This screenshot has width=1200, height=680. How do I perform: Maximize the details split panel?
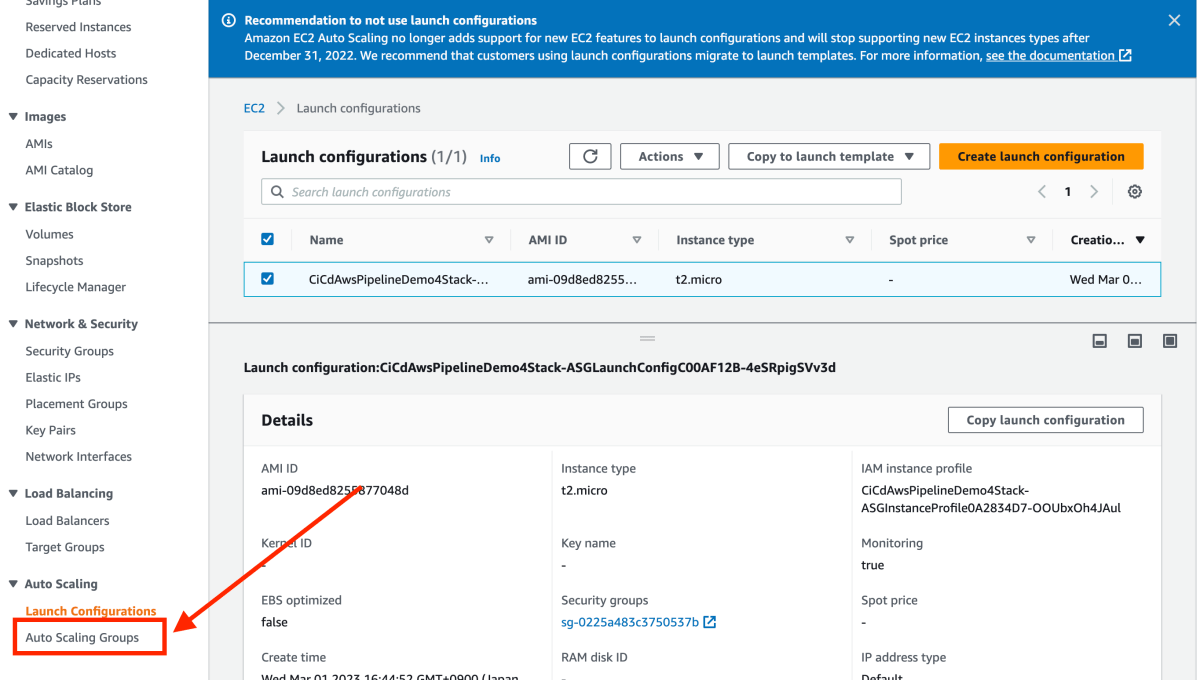click(x=1170, y=341)
